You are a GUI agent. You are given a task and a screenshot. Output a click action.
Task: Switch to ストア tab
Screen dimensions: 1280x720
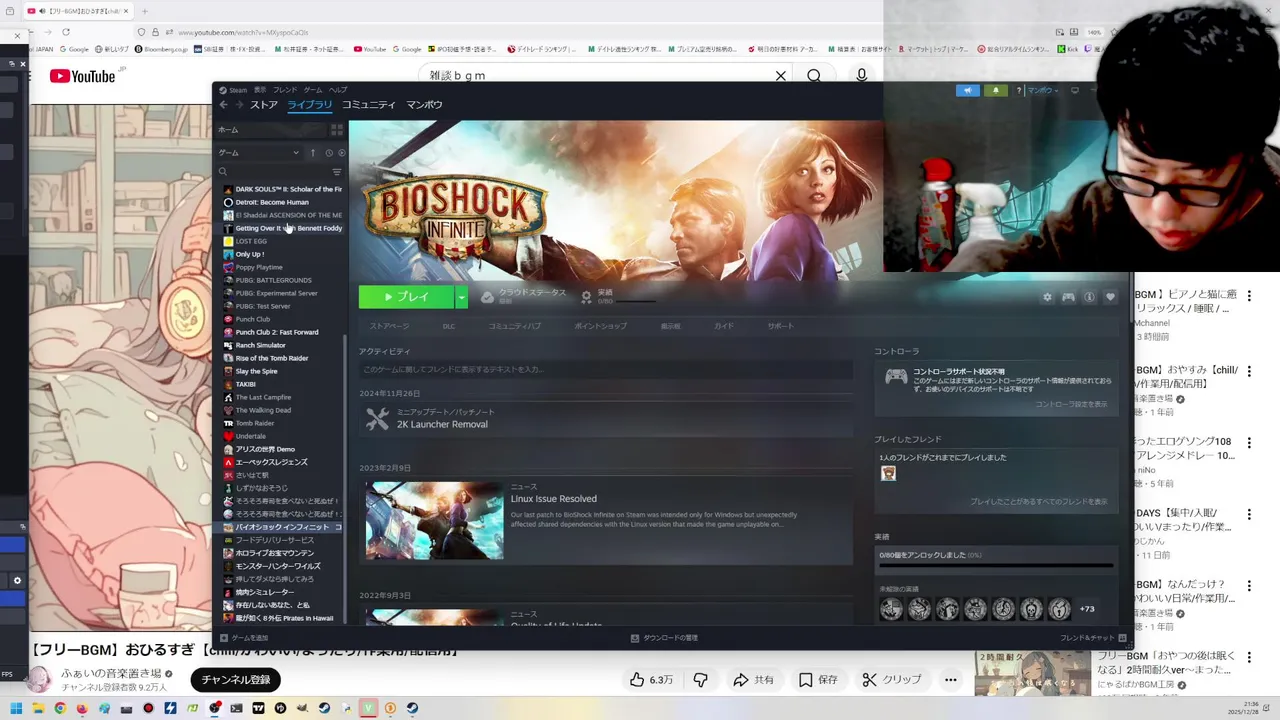264,105
